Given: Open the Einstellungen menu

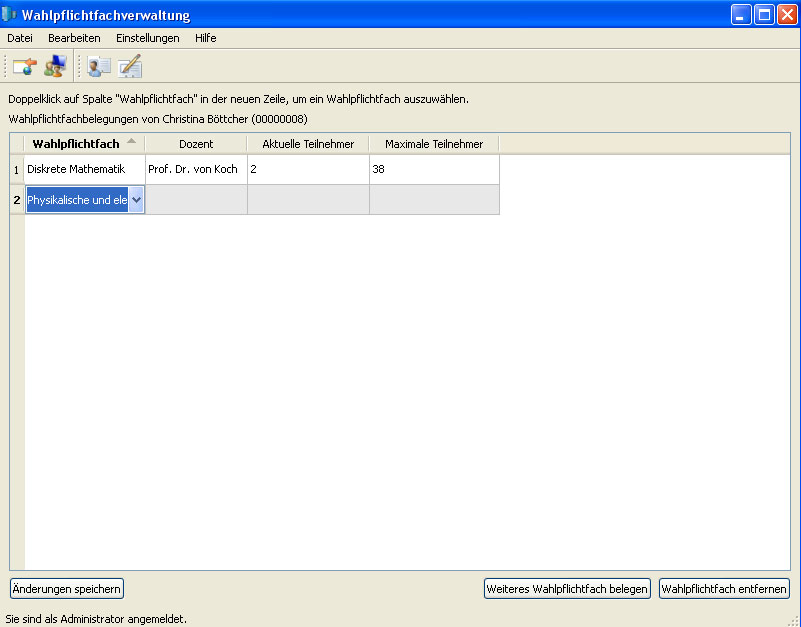Looking at the screenshot, I should click(x=147, y=38).
